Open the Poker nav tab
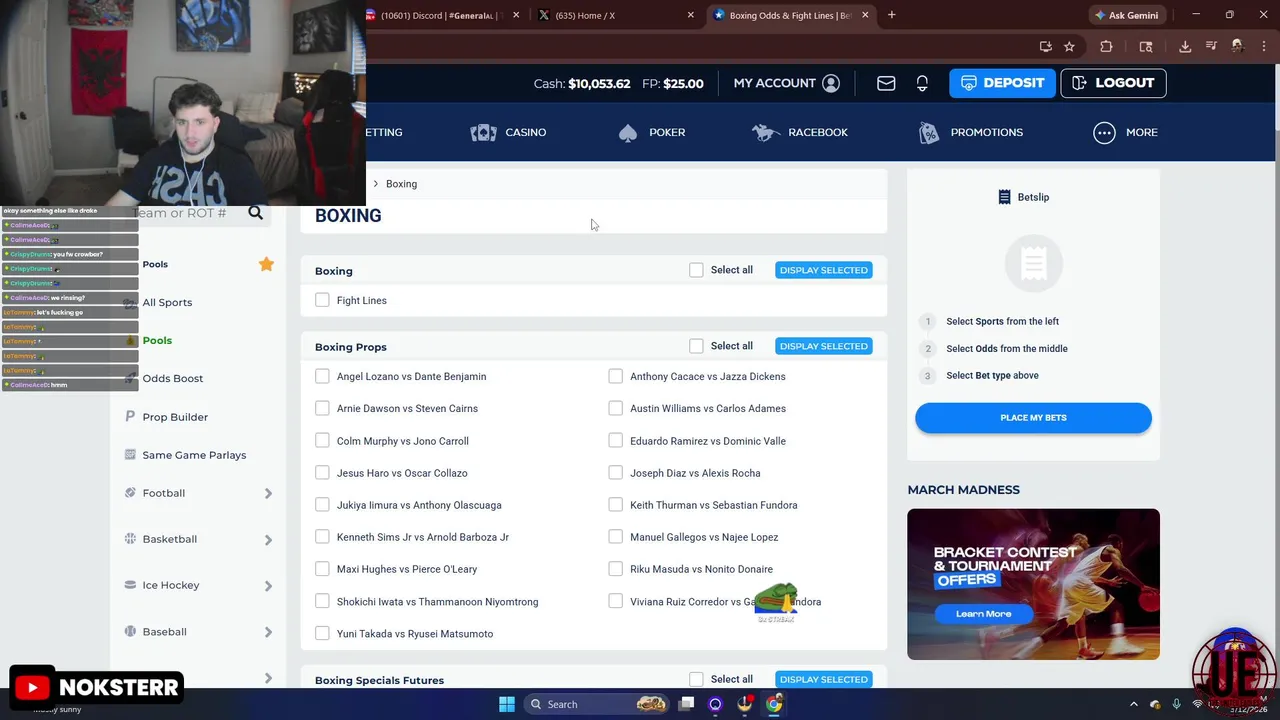The height and width of the screenshot is (720, 1280). click(651, 132)
